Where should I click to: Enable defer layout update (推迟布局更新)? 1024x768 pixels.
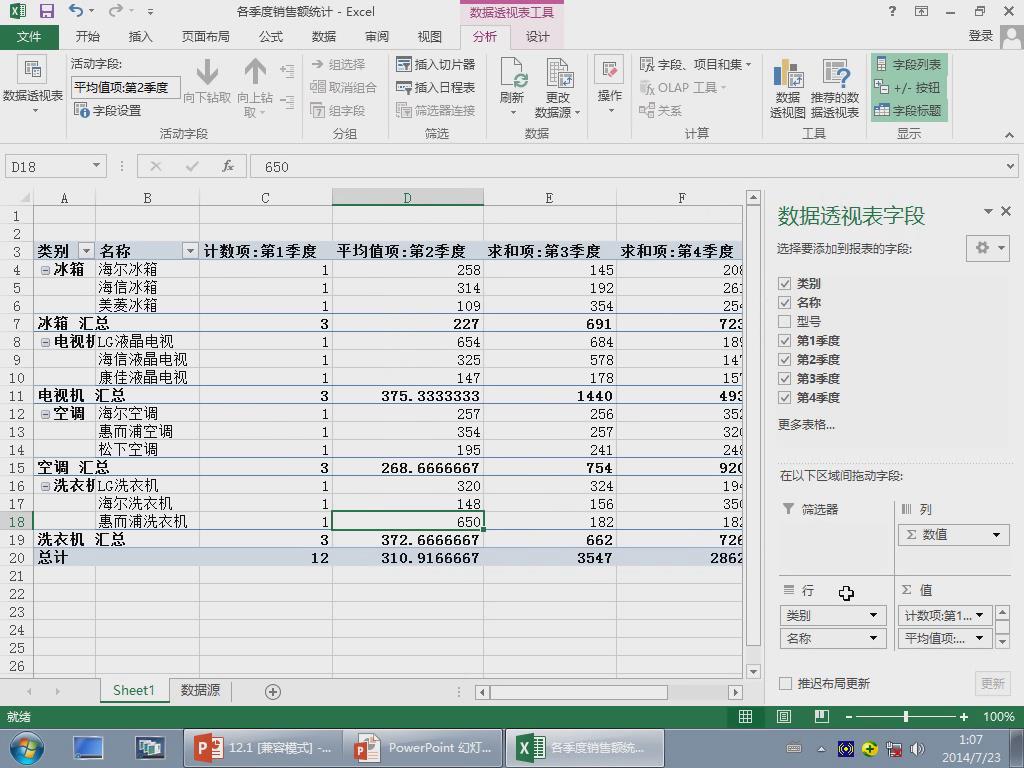[x=785, y=683]
